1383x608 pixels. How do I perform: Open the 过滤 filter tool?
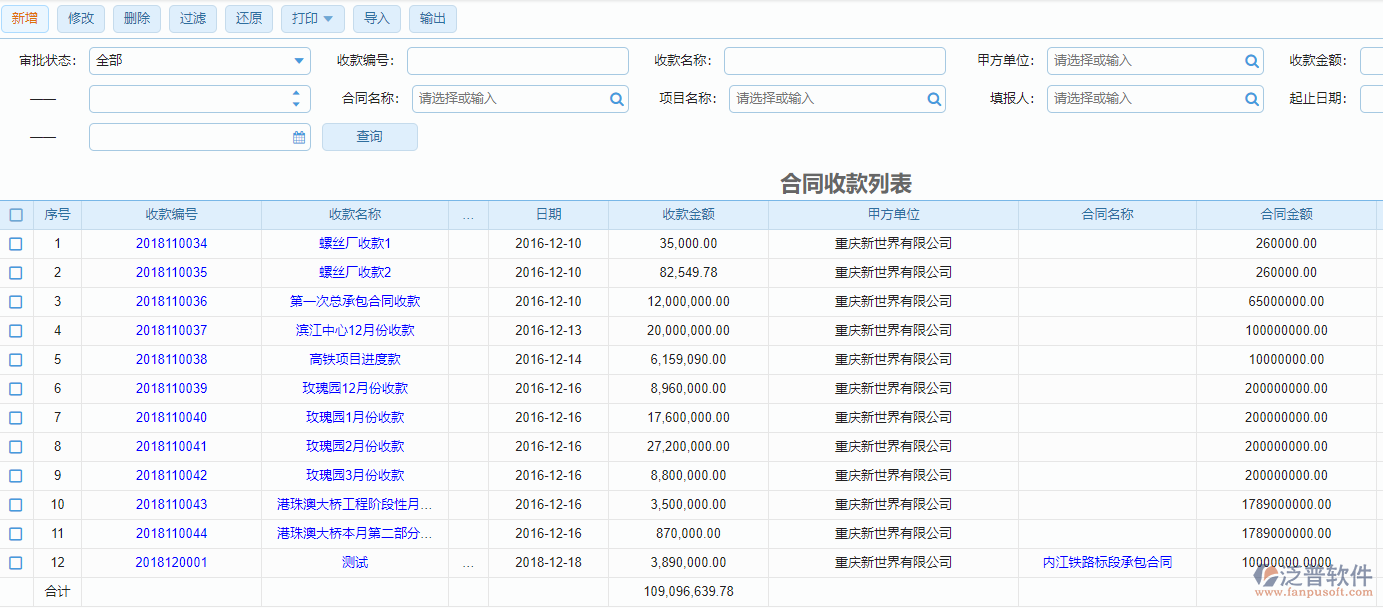(192, 18)
